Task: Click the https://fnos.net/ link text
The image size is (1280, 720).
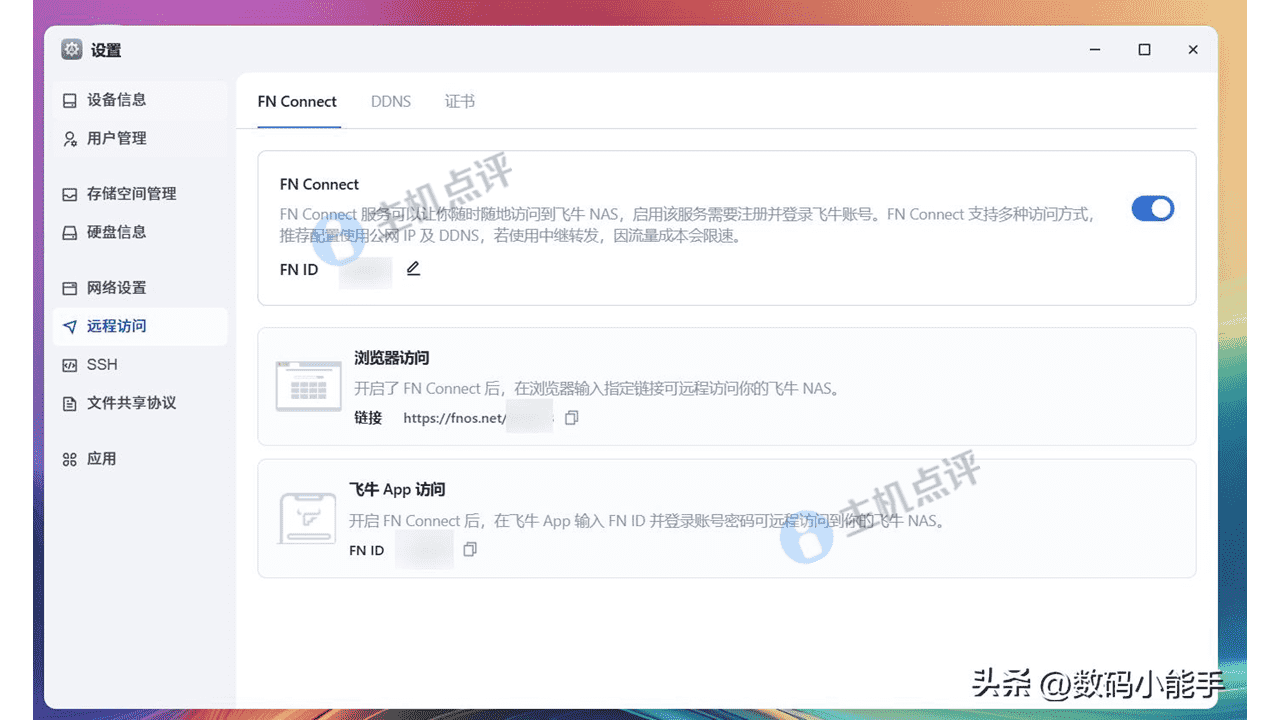Action: [x=453, y=418]
